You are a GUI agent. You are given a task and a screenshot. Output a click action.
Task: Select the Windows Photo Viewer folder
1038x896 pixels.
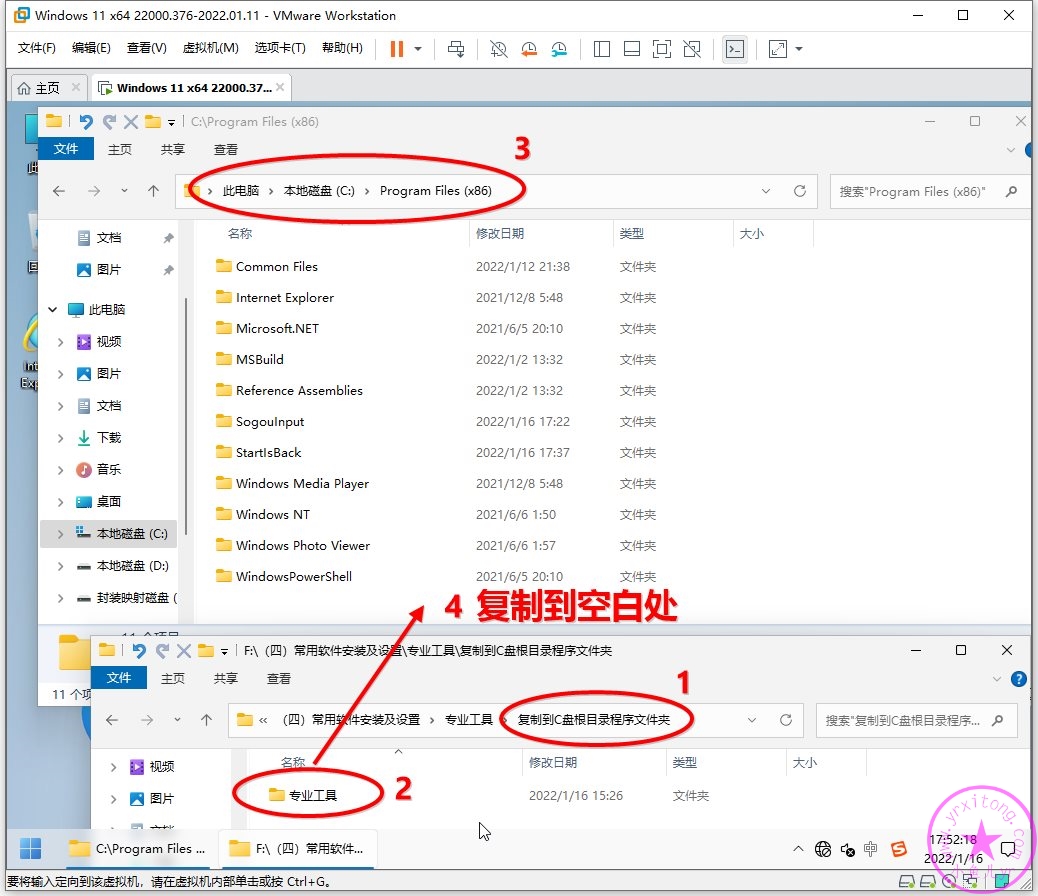[293, 545]
